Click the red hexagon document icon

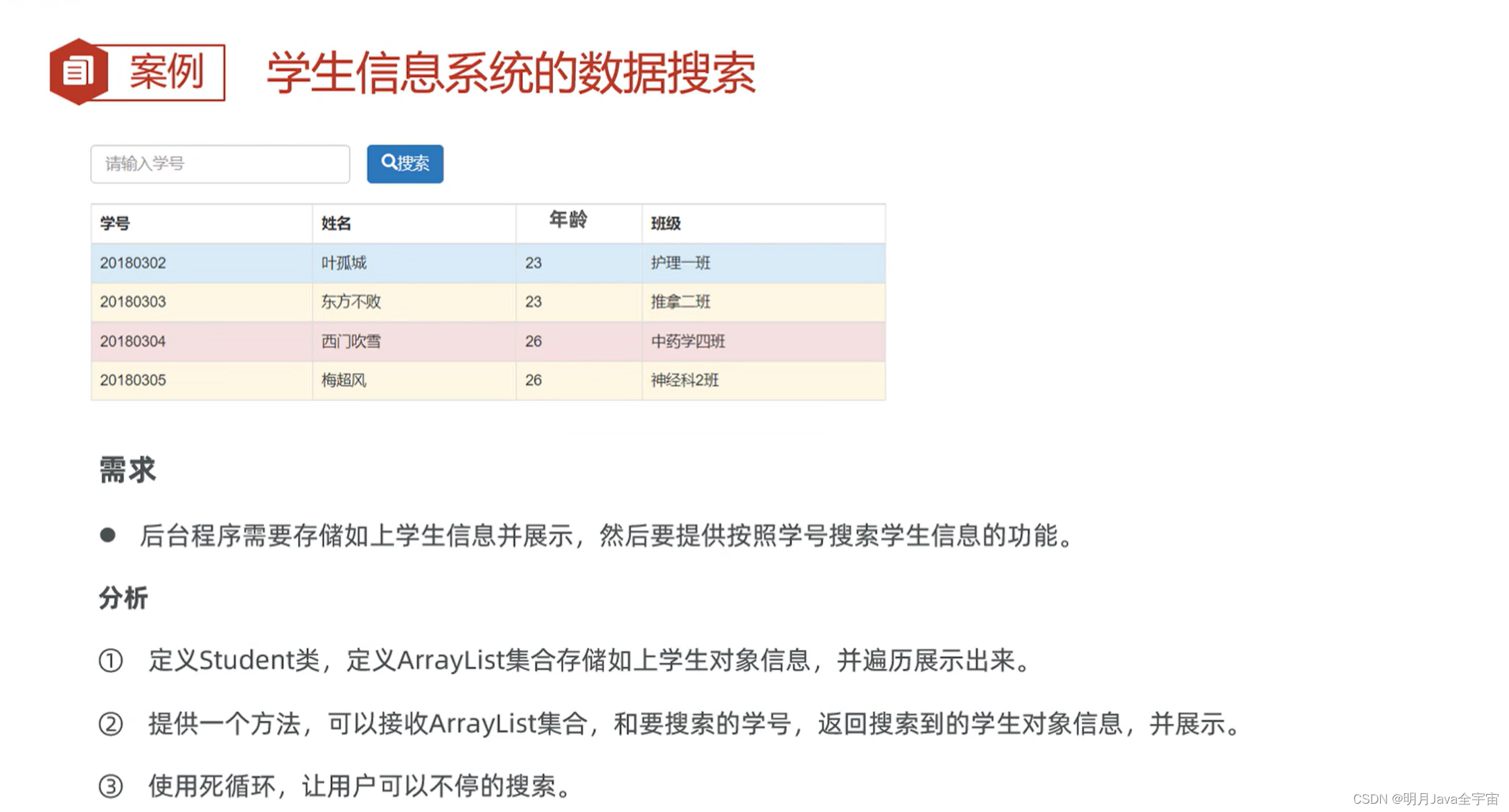click(78, 71)
